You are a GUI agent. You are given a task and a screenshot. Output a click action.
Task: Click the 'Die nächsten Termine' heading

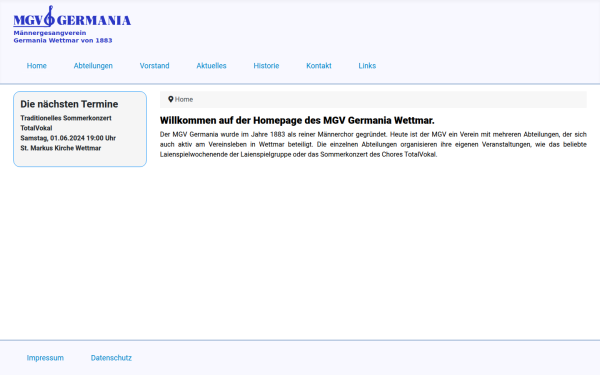tap(69, 104)
